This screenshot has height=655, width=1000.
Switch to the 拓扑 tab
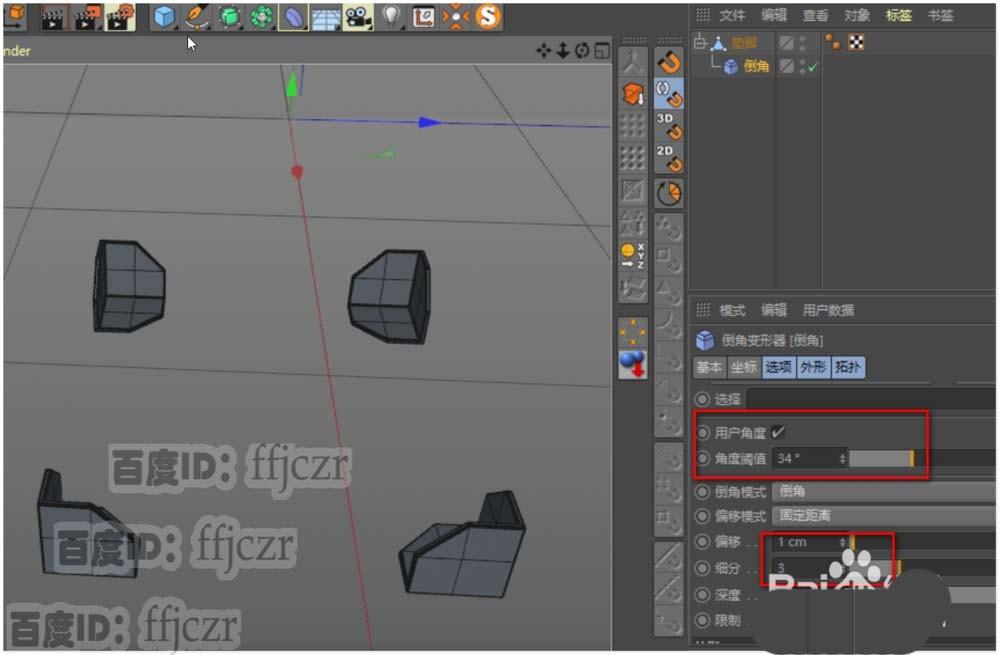point(849,367)
